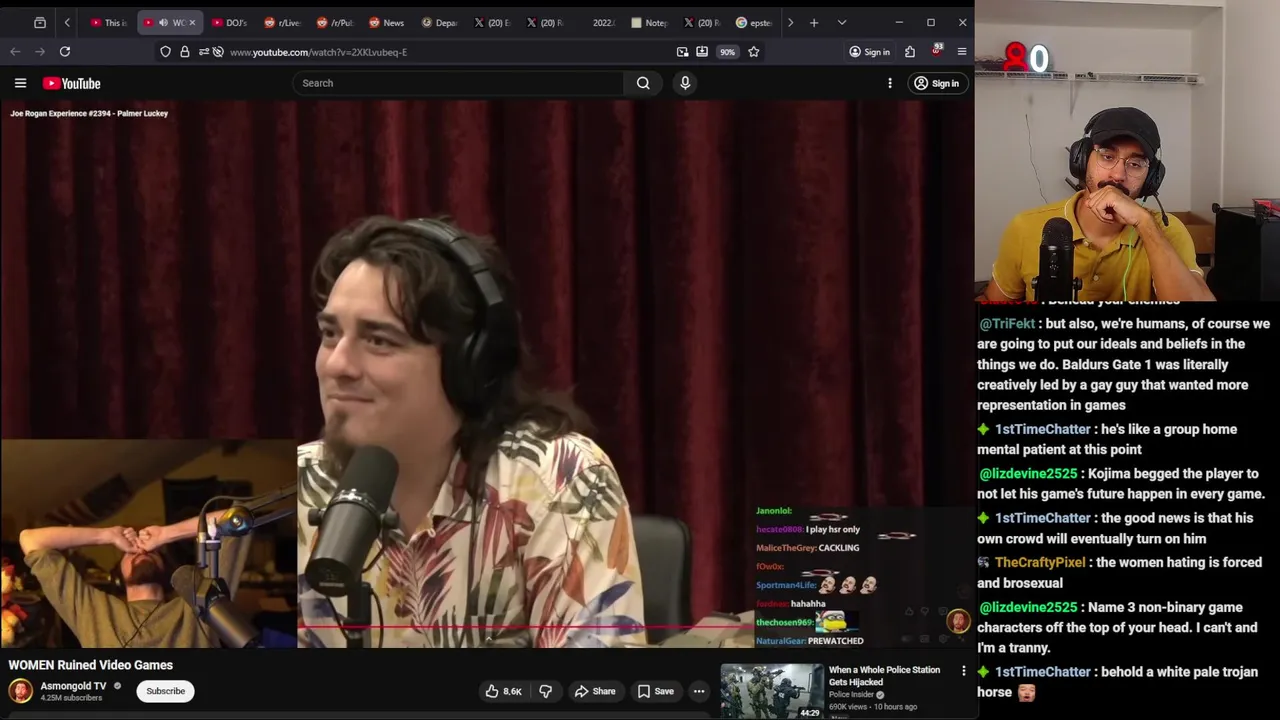The image size is (1280, 720).
Task: Switch to the 2022 tab
Action: coord(597,22)
